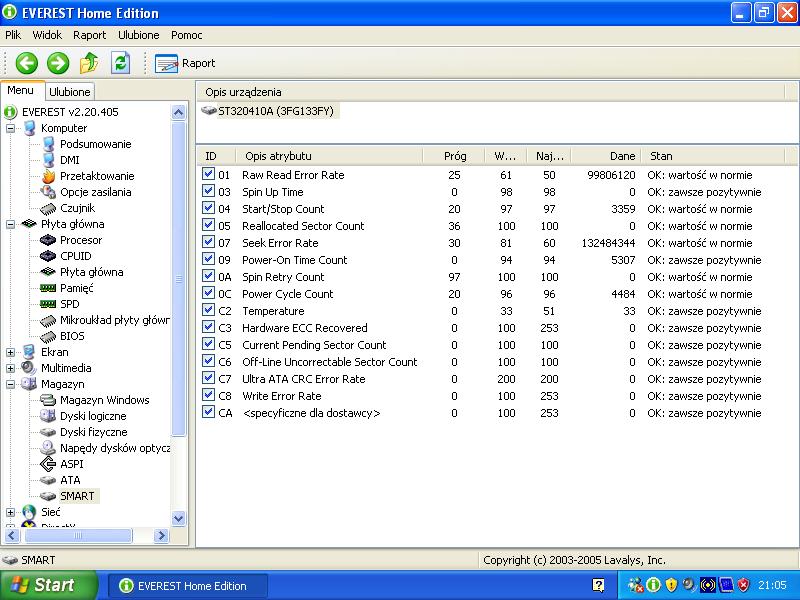Toggle the Current Pending Sector Count checkbox

pyautogui.click(x=208, y=344)
